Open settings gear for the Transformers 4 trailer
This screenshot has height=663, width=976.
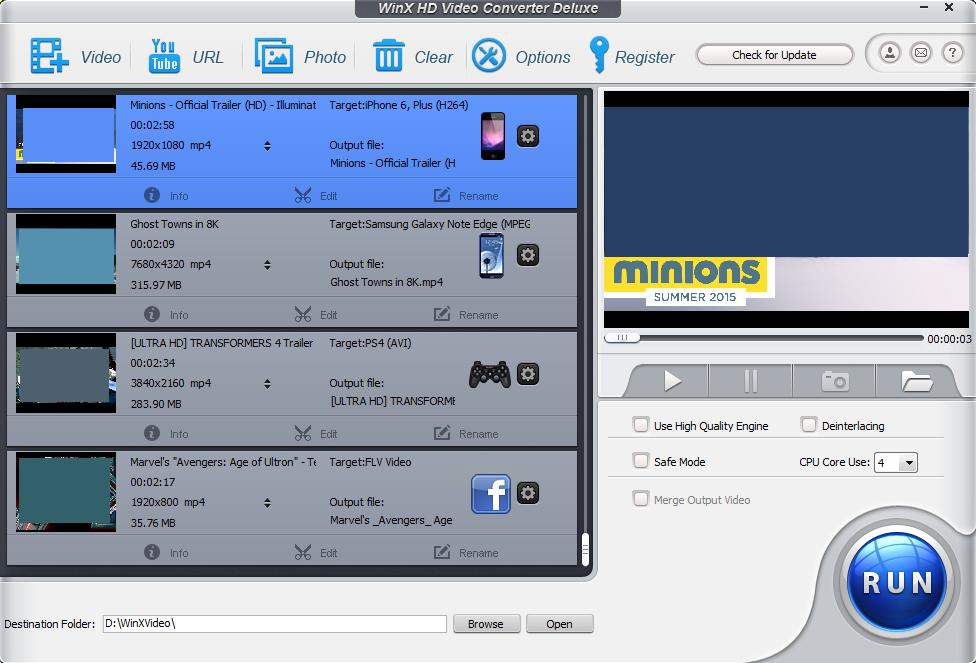[528, 374]
